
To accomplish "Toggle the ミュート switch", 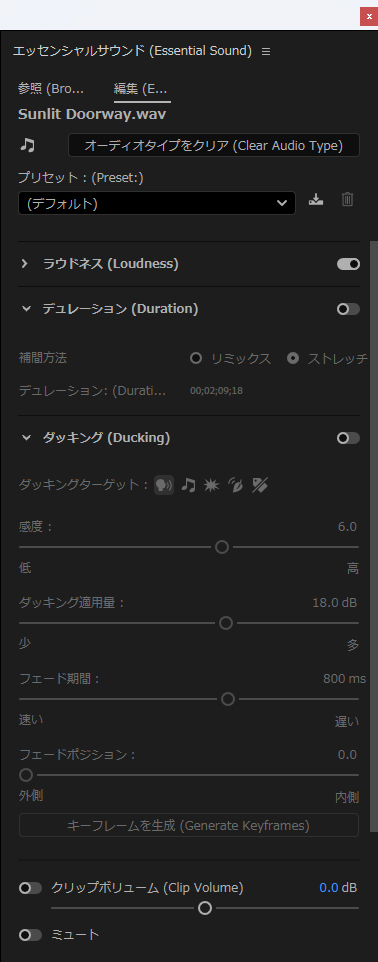I will pos(31,934).
